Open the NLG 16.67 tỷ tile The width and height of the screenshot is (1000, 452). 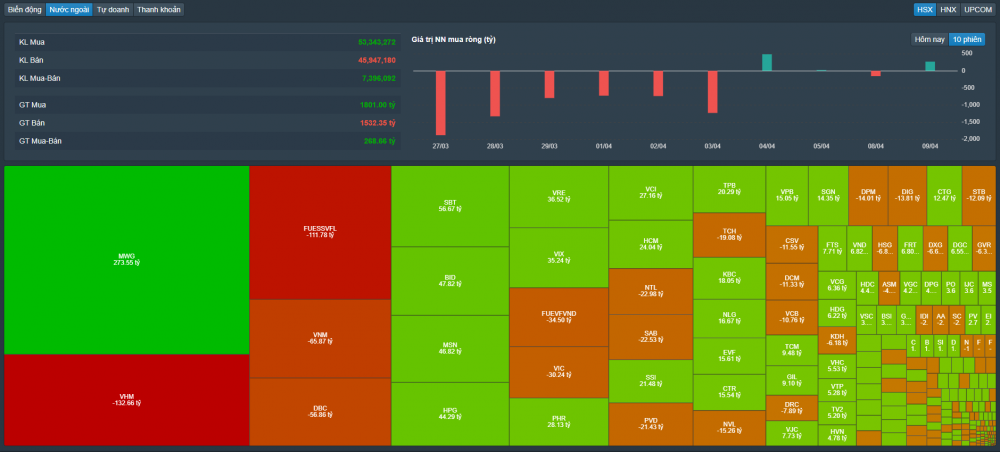coord(730,318)
